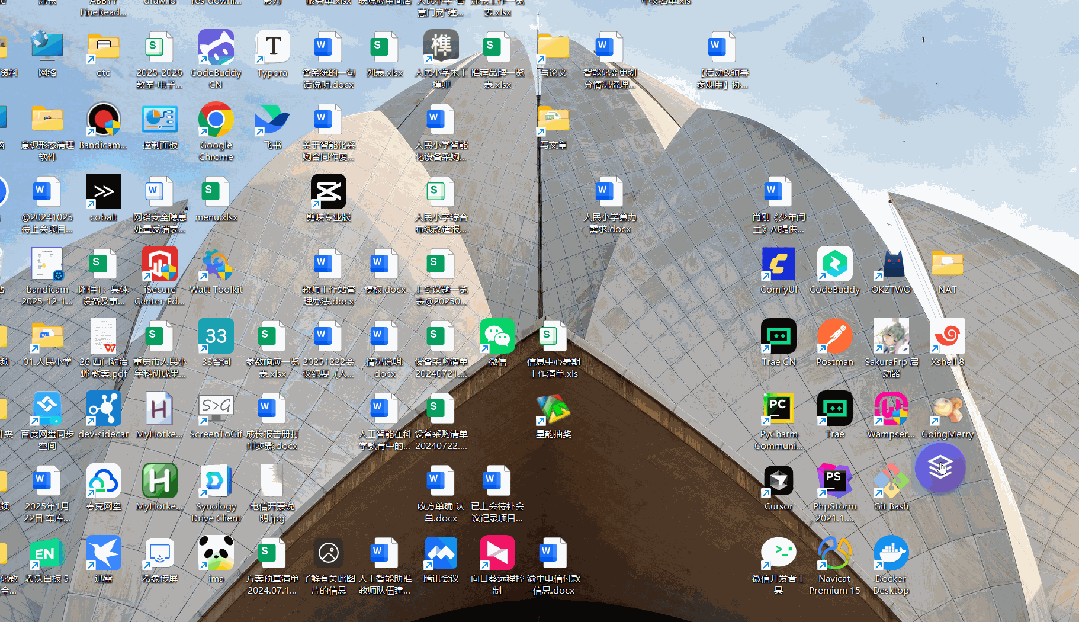Image resolution: width=1079 pixels, height=622 pixels.
Task: Open the 夸克网盘 cloud drive shortcut
Action: [x=103, y=482]
